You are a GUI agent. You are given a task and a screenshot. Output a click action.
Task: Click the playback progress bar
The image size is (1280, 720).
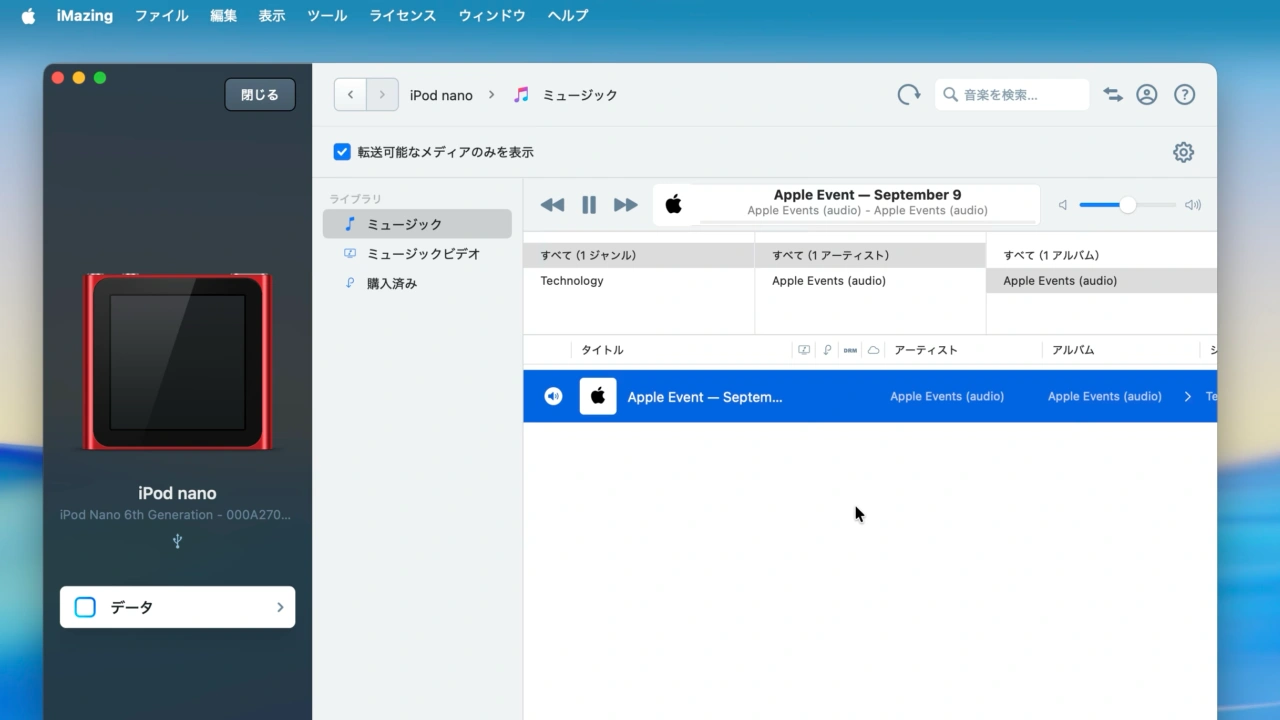(x=867, y=221)
